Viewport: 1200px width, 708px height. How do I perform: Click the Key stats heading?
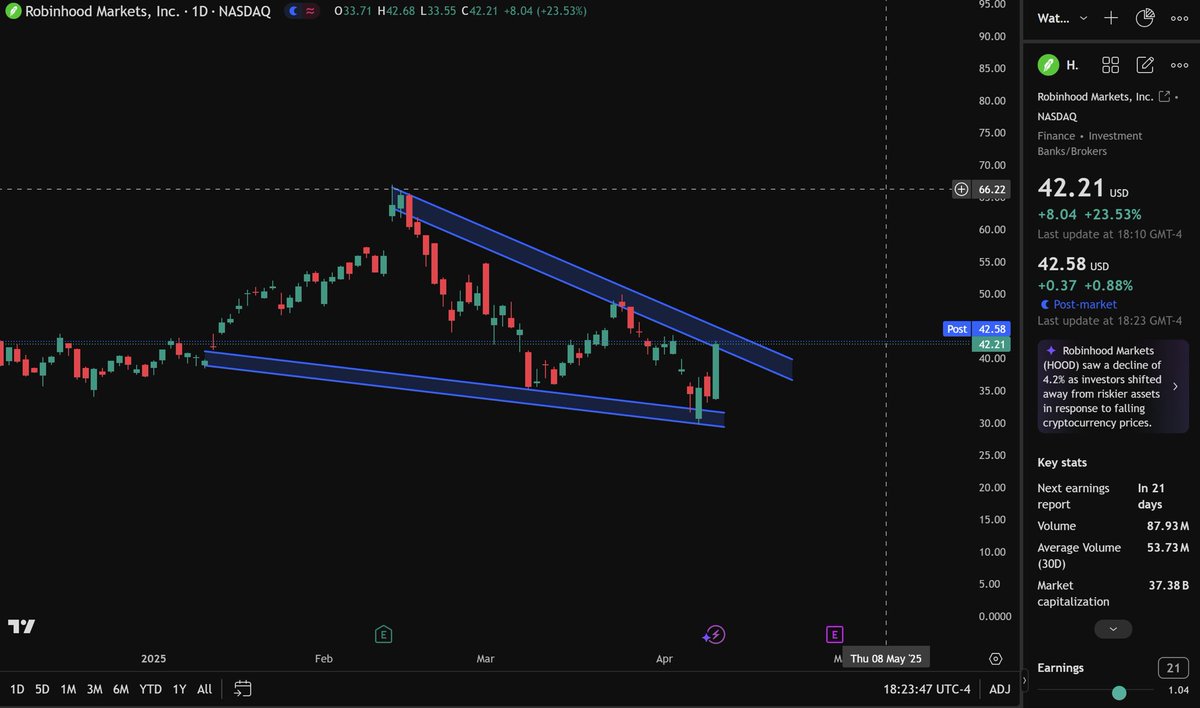(x=1062, y=463)
